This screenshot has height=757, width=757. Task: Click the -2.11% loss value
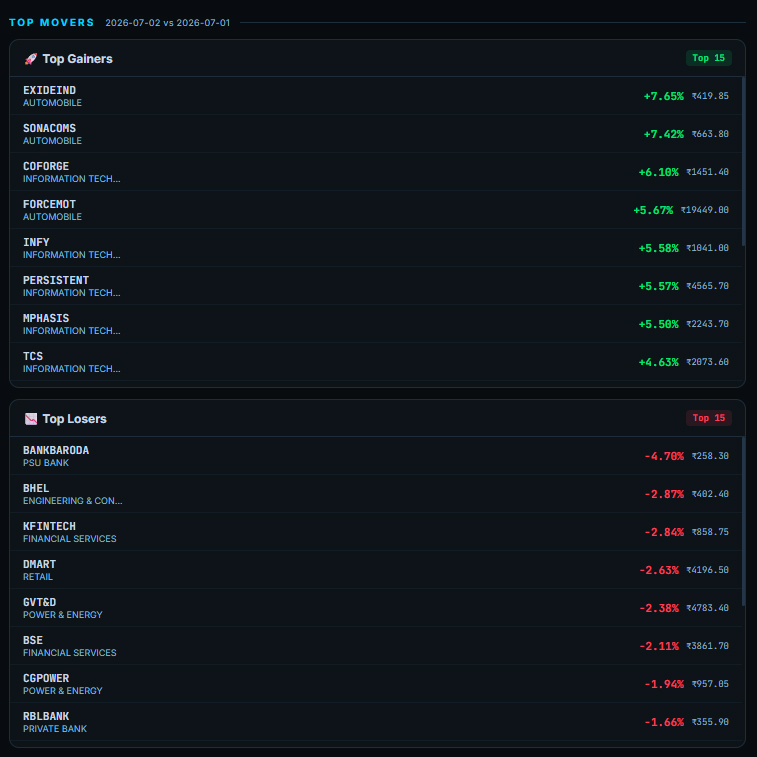[659, 645]
